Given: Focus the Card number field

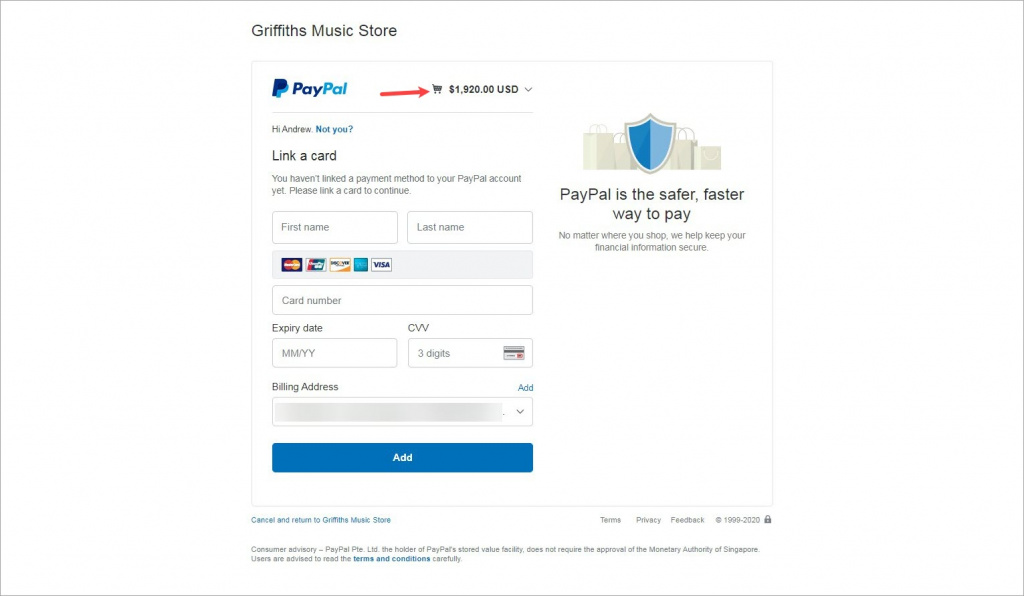Looking at the screenshot, I should click(402, 300).
